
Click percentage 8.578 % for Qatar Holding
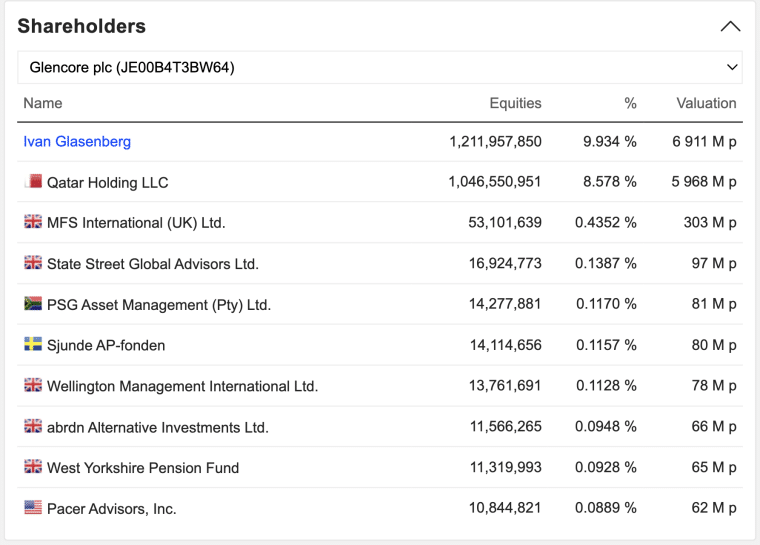click(x=610, y=182)
